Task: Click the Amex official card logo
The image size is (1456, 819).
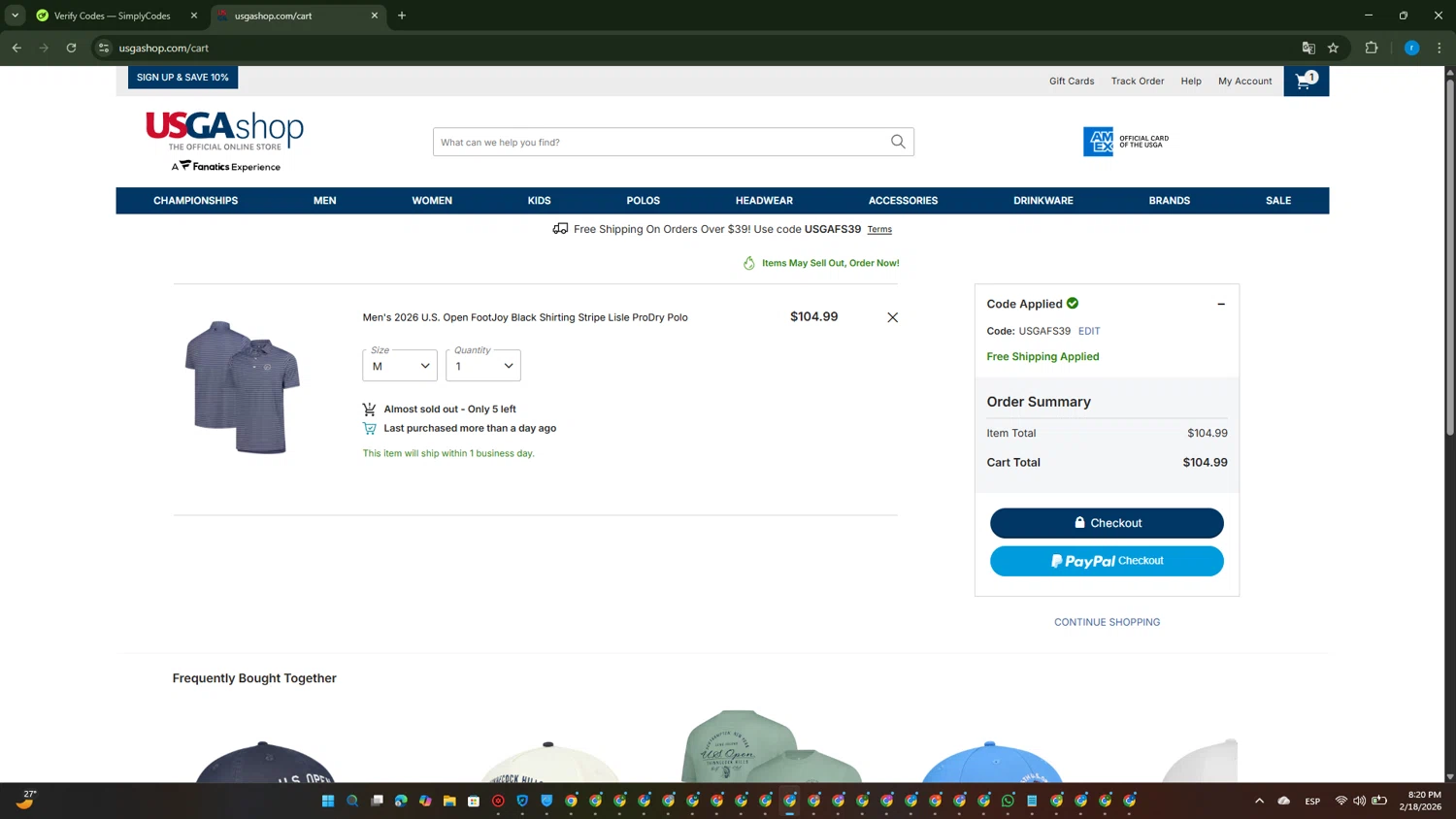Action: (x=1126, y=142)
